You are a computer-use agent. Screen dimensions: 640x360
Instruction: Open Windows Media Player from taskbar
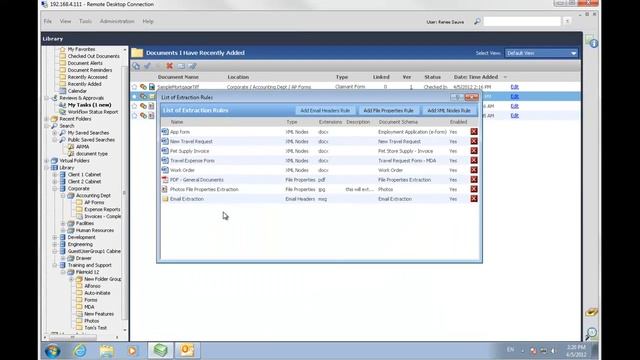(133, 351)
